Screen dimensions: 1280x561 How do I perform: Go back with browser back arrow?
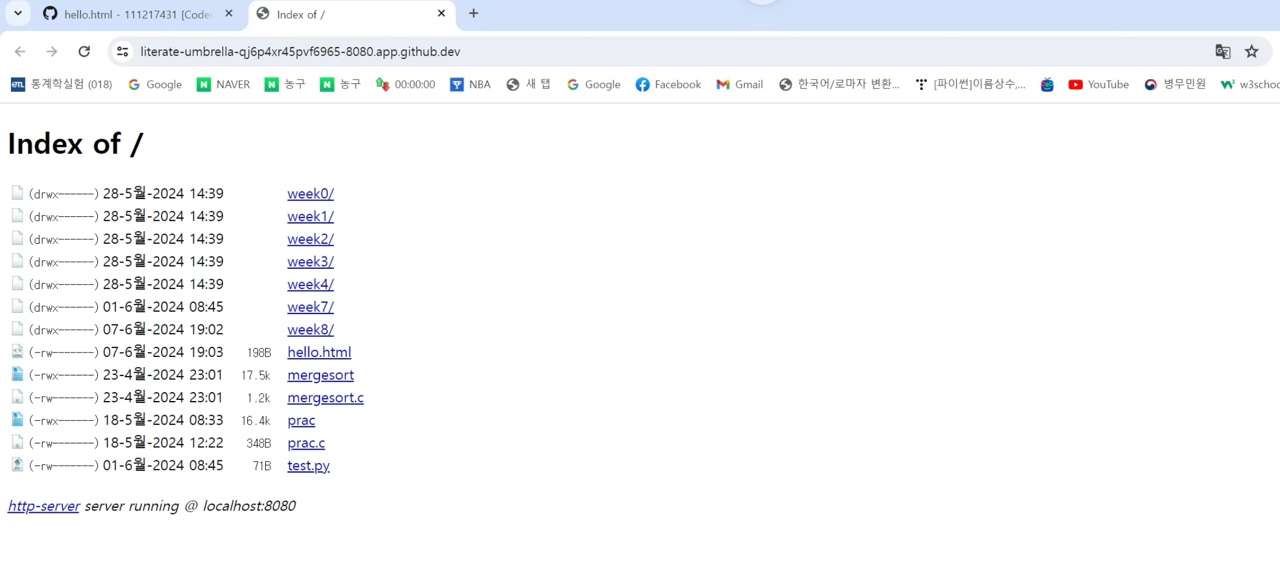tap(20, 51)
